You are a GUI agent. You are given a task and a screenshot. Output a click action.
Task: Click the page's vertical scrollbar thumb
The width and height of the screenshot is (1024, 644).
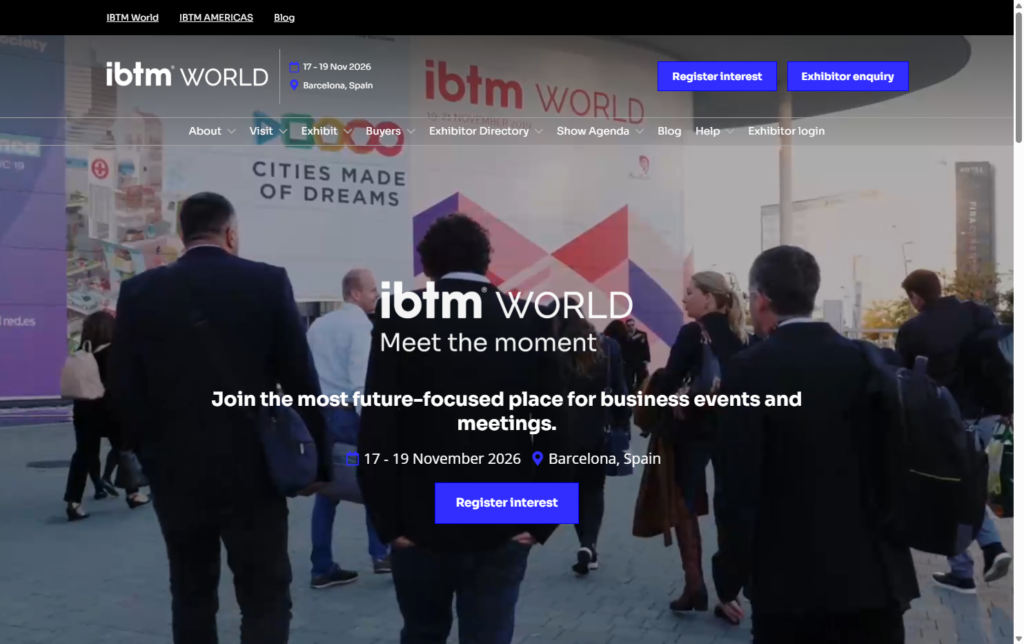pos(1018,80)
